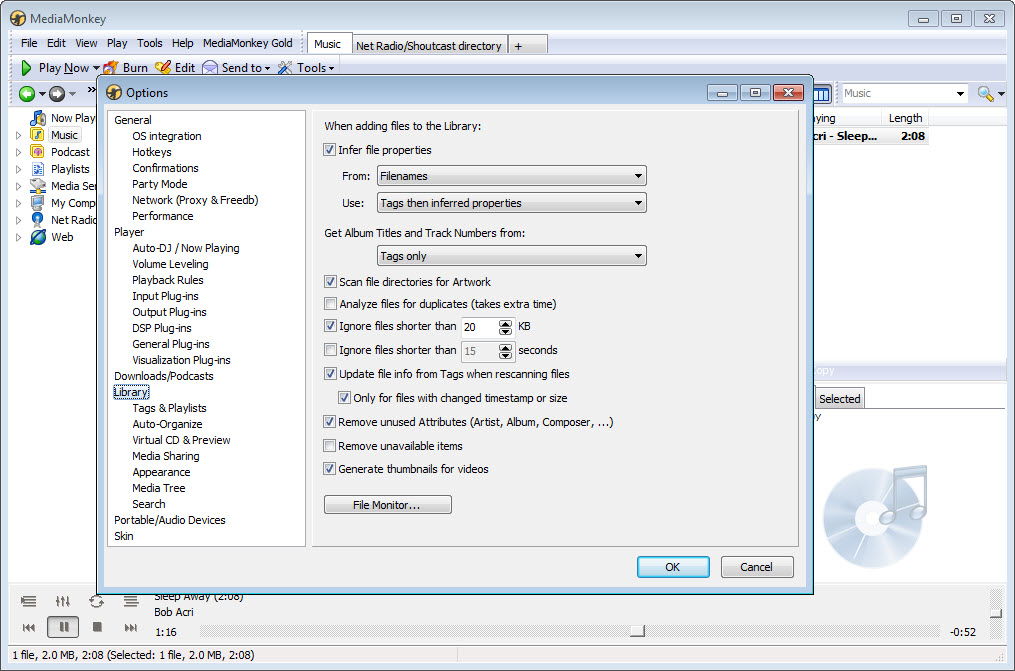
Task: Click the Media Servers icon in tree
Action: (38, 186)
